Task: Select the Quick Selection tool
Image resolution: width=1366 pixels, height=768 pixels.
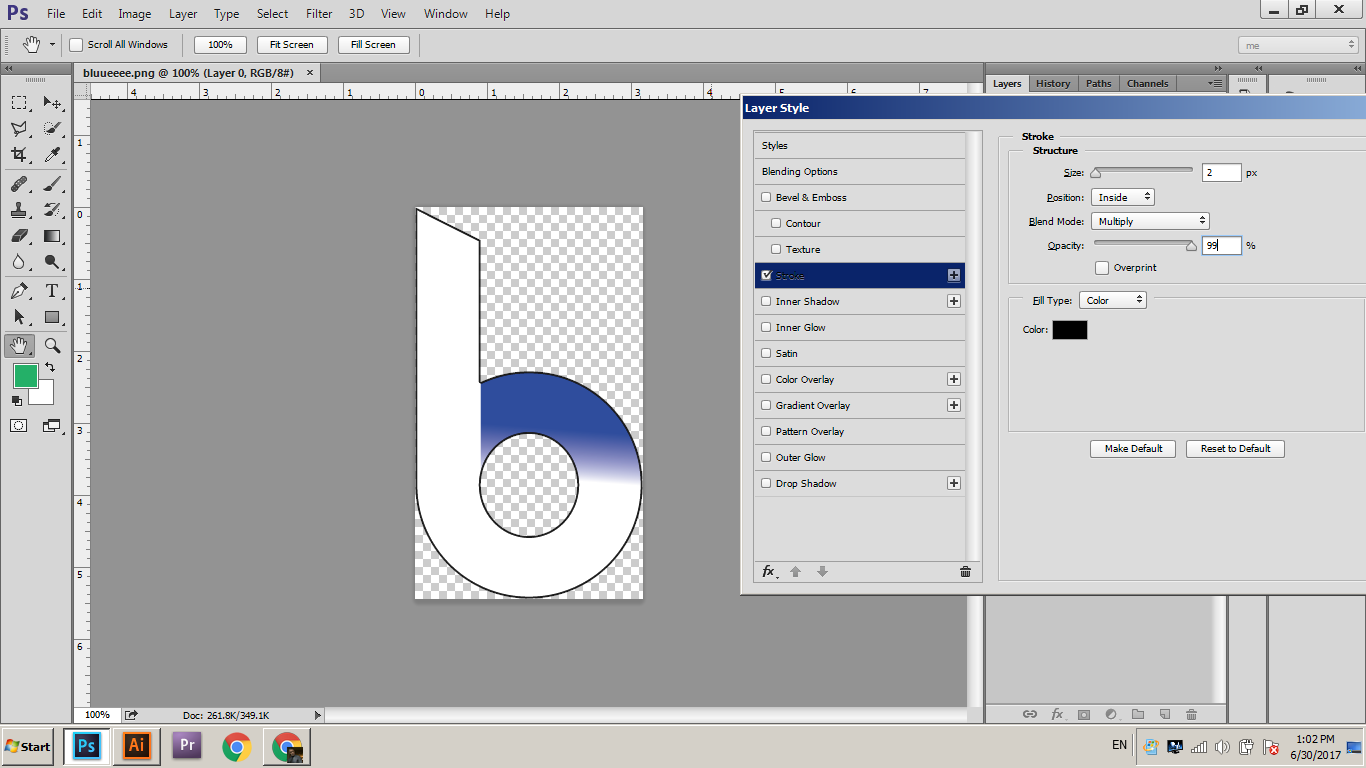Action: (x=52, y=128)
